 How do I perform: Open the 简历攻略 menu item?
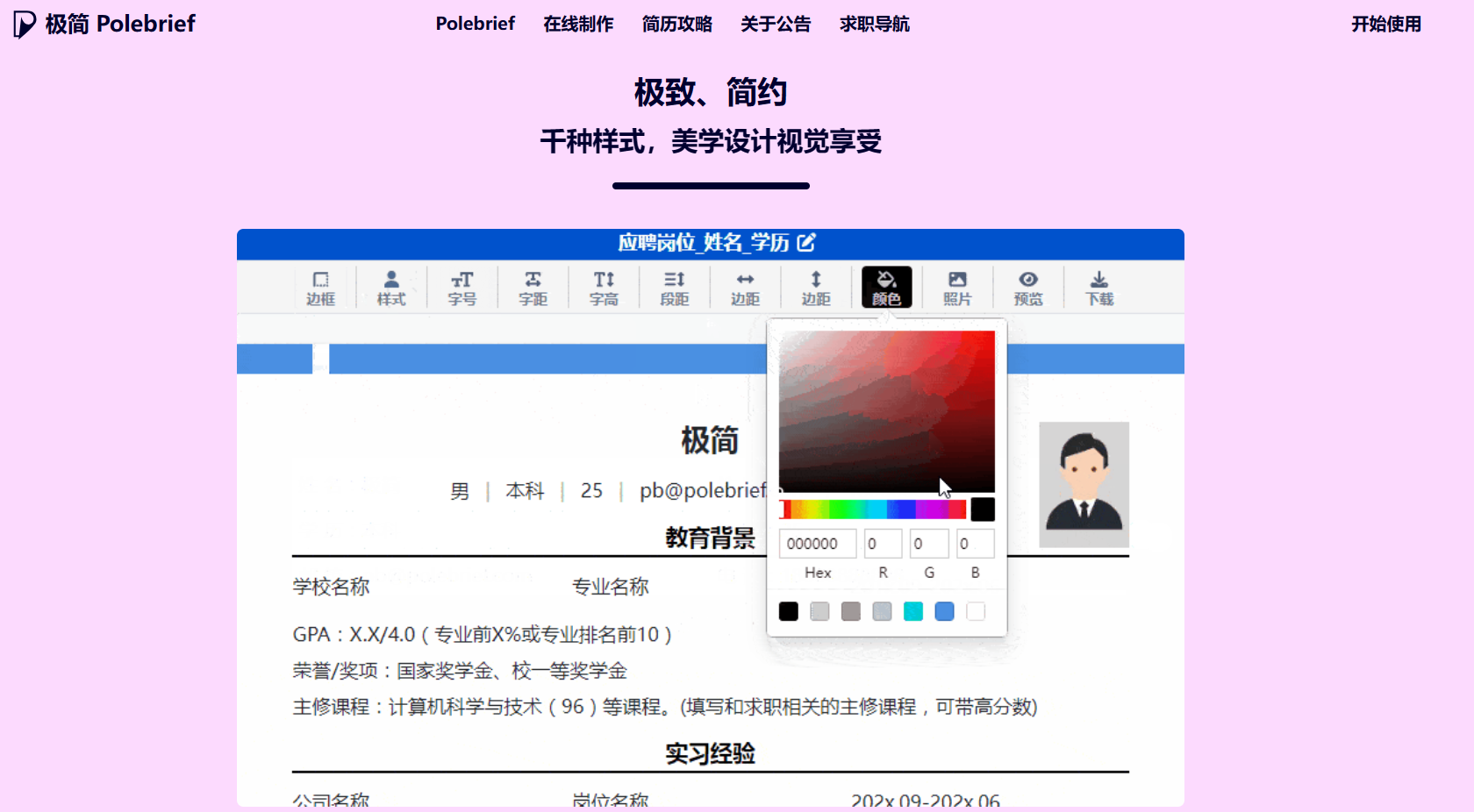(x=676, y=25)
